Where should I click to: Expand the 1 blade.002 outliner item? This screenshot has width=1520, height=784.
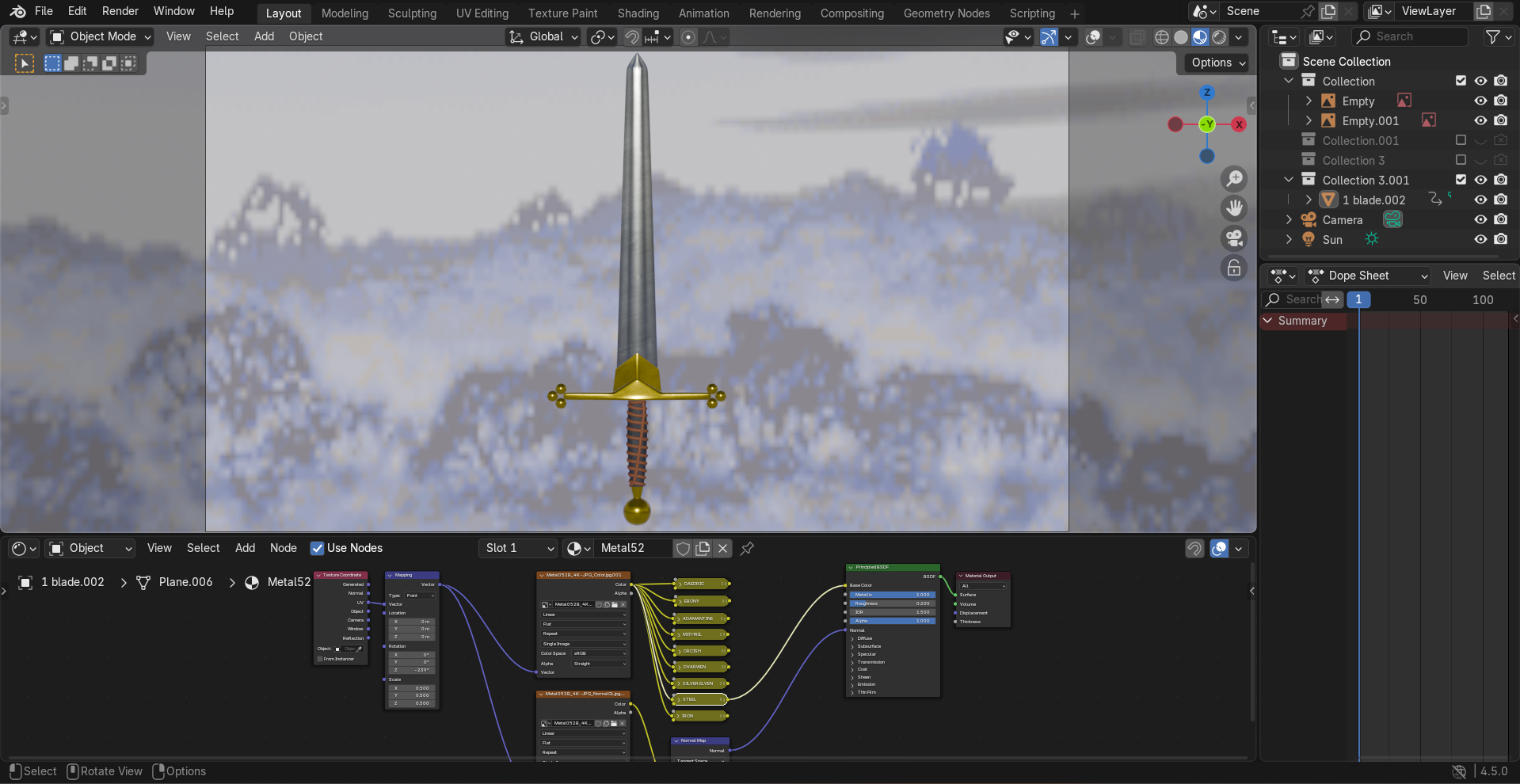(x=1309, y=200)
